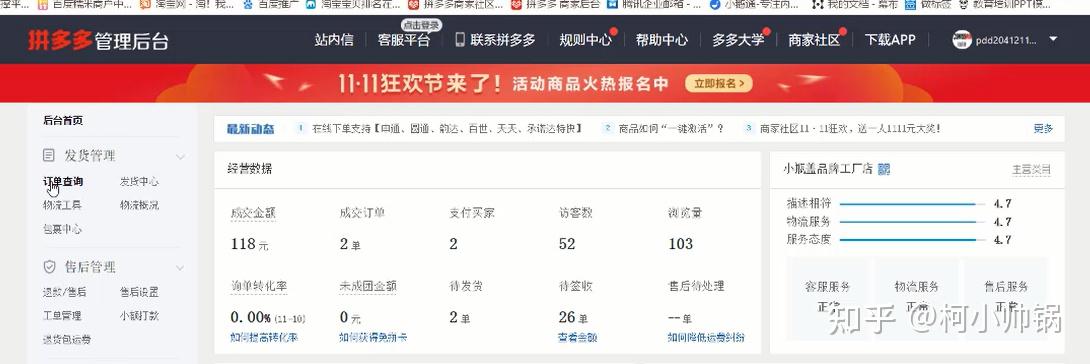Open 退货包运费 in the sidebar

tap(67, 339)
